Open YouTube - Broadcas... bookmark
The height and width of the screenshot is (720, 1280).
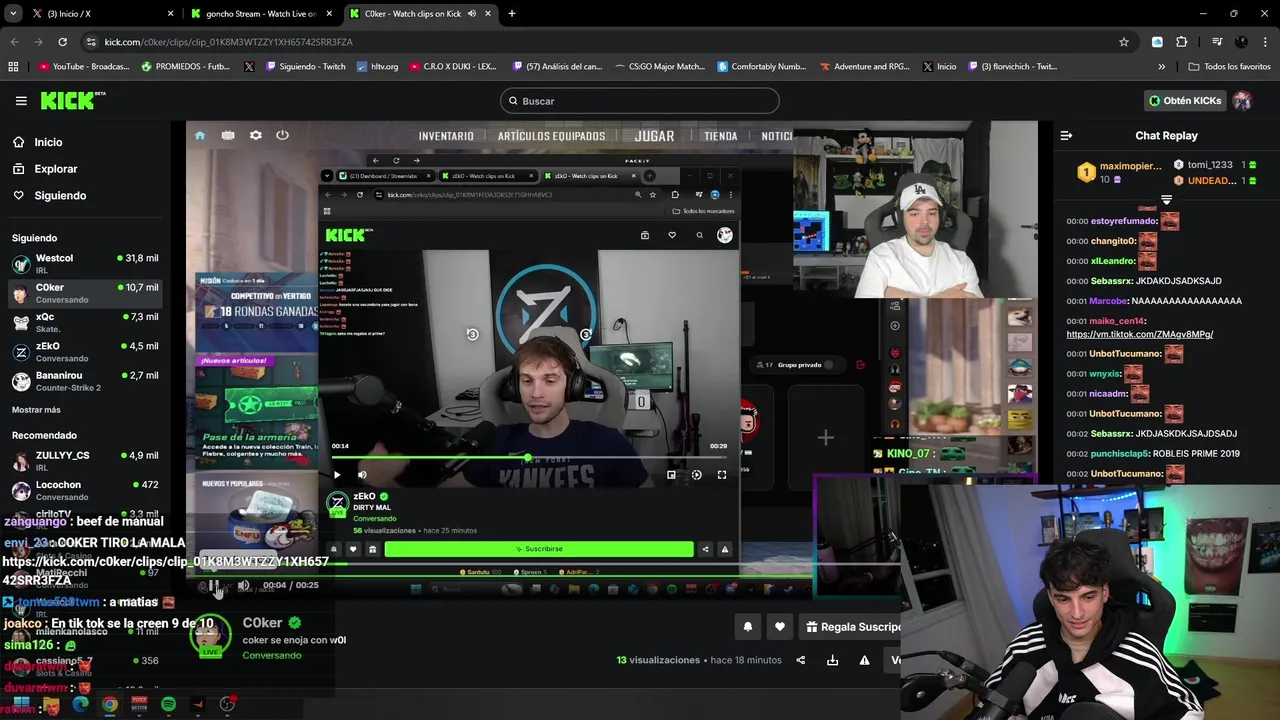tap(85, 67)
